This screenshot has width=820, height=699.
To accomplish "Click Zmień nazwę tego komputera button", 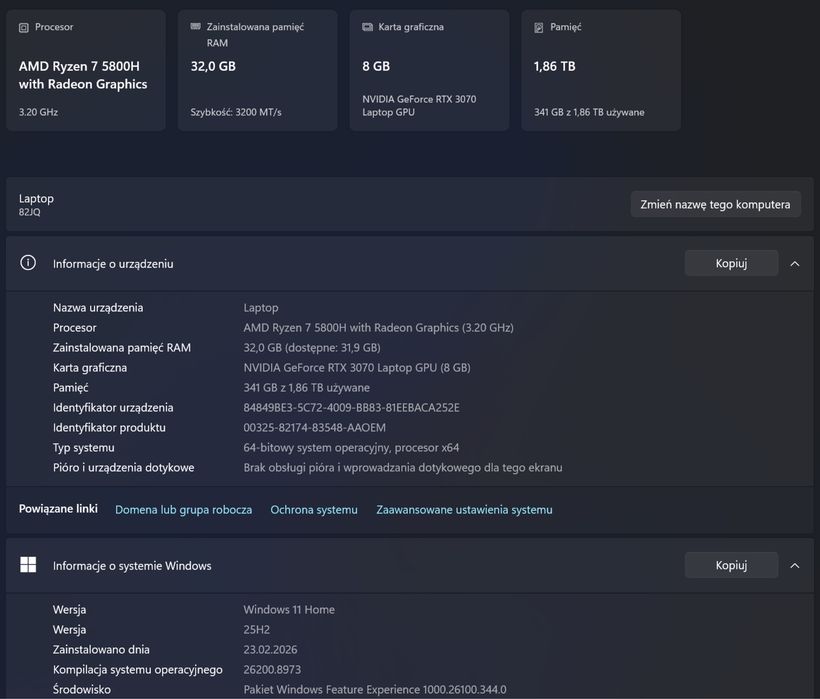I will pos(715,204).
